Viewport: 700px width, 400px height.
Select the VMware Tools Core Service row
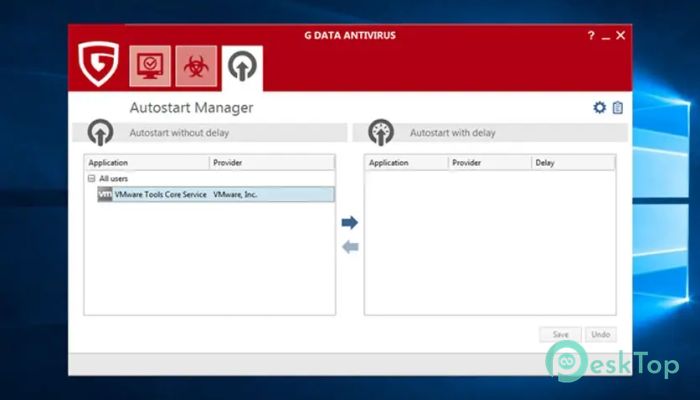click(216, 194)
